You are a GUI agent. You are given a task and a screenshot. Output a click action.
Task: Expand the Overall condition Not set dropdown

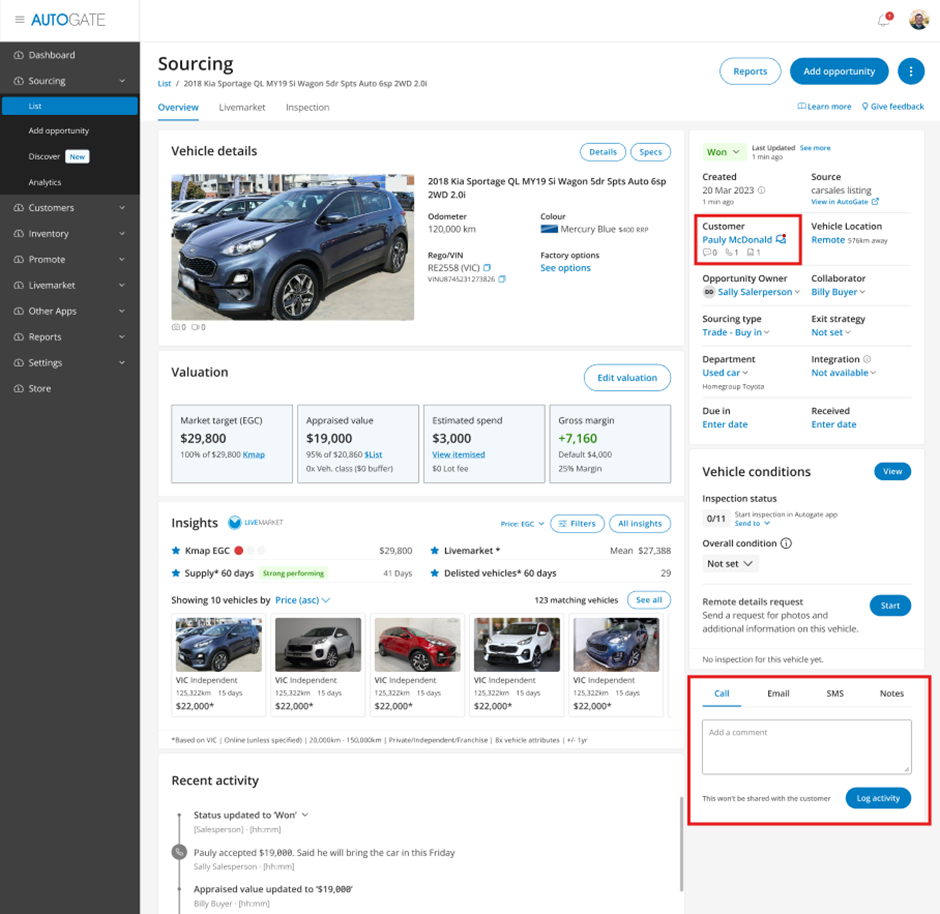(730, 564)
